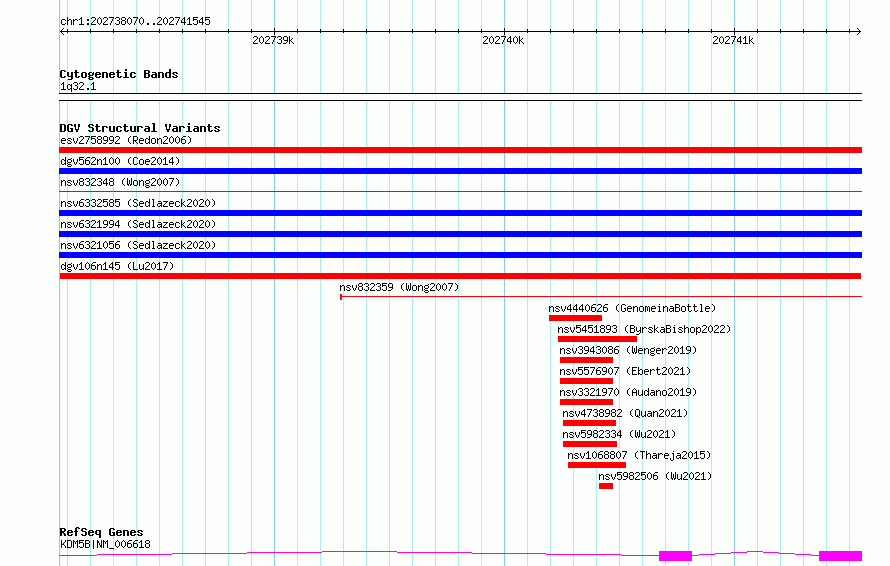This screenshot has width=890, height=566.
Task: Select dgv106n145 (Lu2017) label
Action: pos(117,266)
